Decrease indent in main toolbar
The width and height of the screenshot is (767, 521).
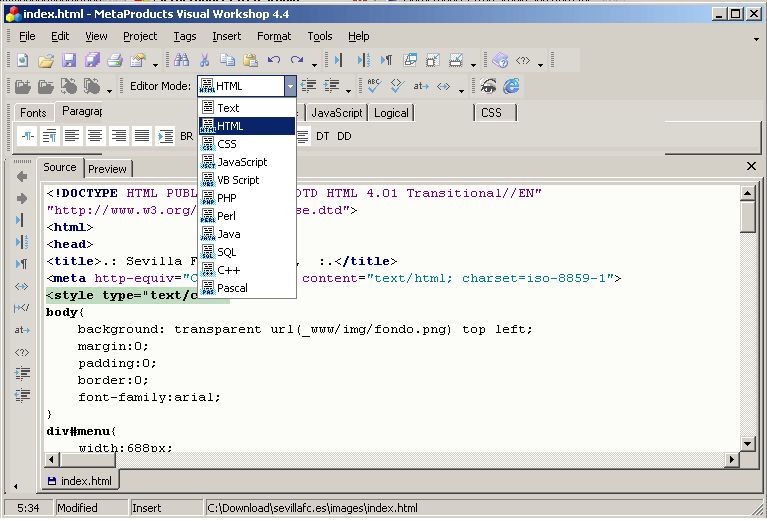(308, 86)
